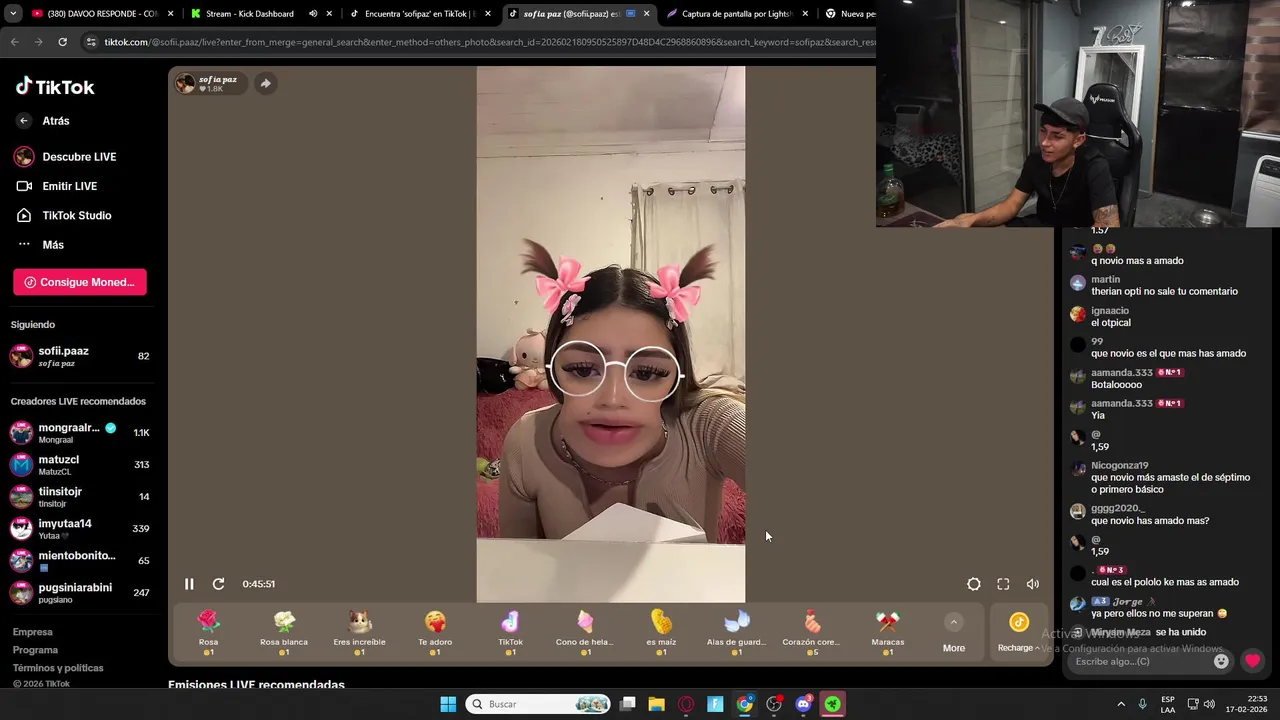
Task: Open Discord from the taskbar
Action: [803, 704]
